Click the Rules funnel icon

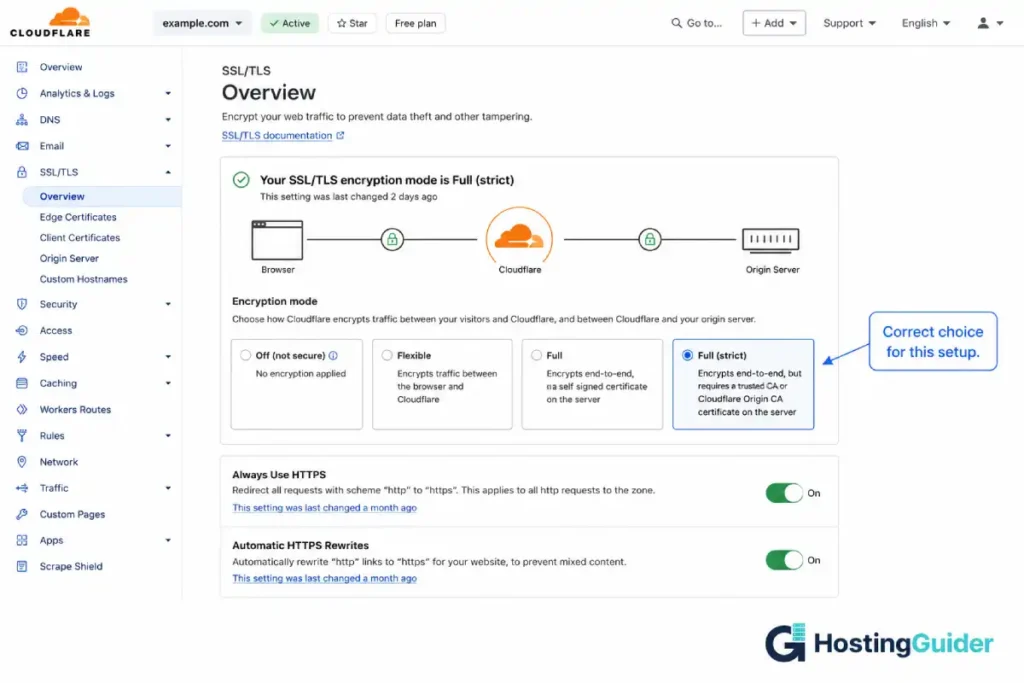coord(22,436)
